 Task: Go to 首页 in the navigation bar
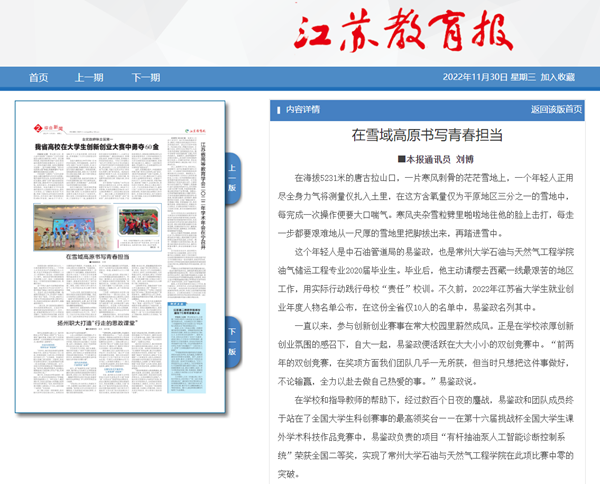[x=38, y=77]
